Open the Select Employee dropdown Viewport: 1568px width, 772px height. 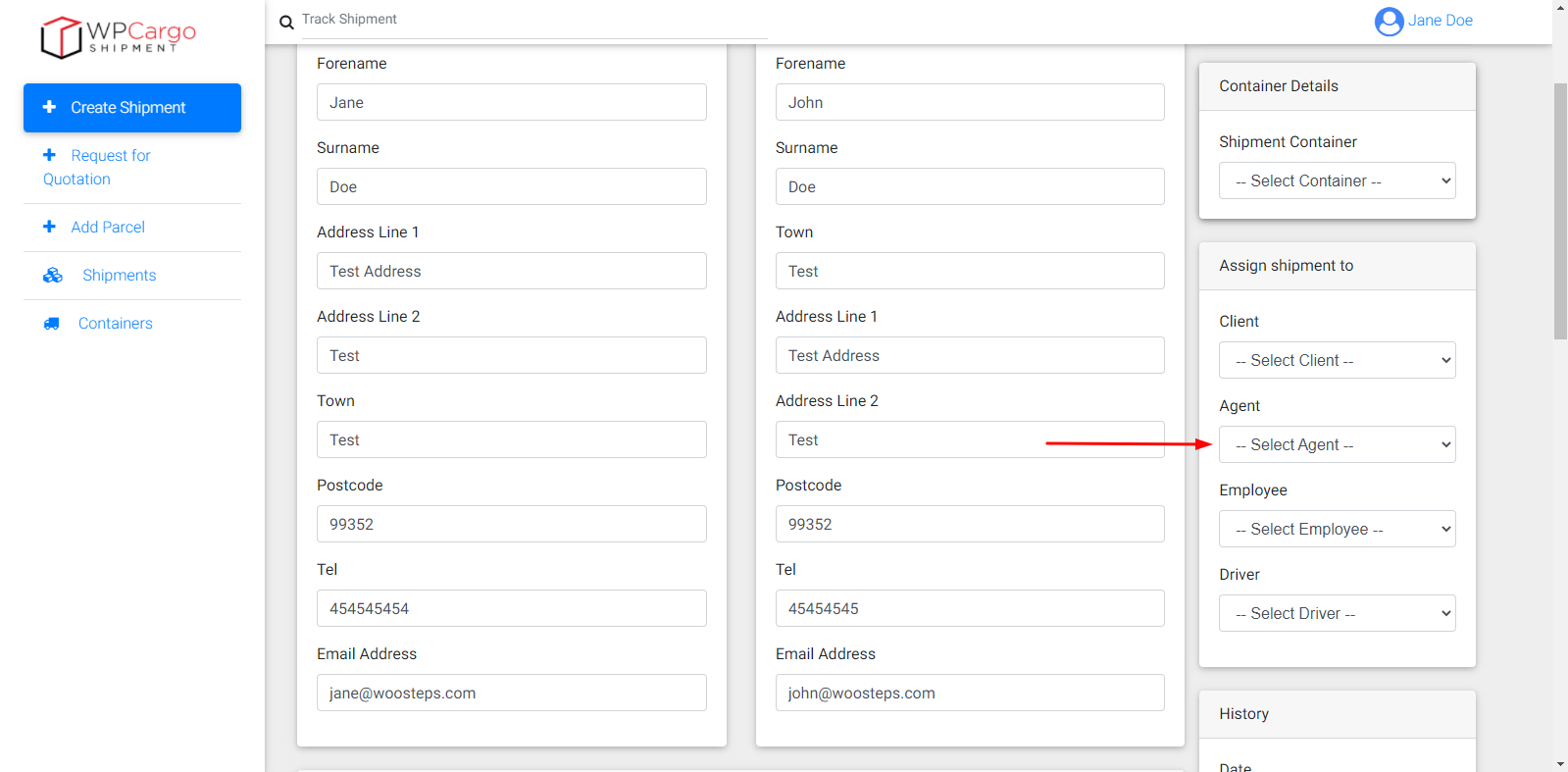coord(1337,529)
